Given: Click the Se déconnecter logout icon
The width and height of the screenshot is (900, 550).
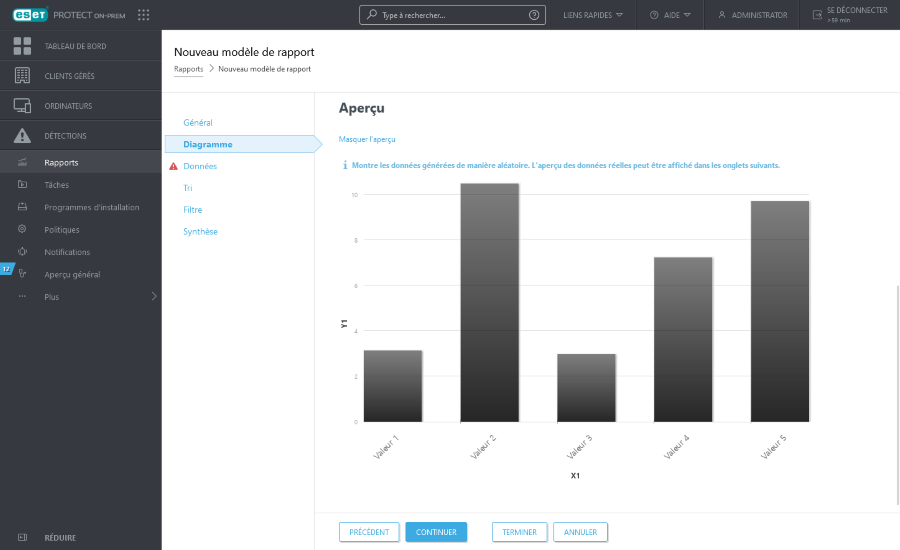Looking at the screenshot, I should [x=817, y=15].
